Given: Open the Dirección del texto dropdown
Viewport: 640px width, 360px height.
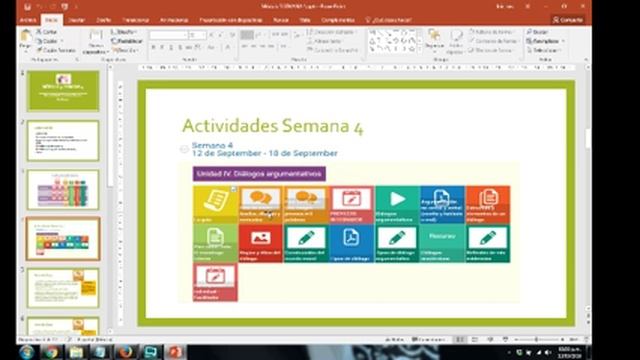Looking at the screenshot, I should point(332,32).
